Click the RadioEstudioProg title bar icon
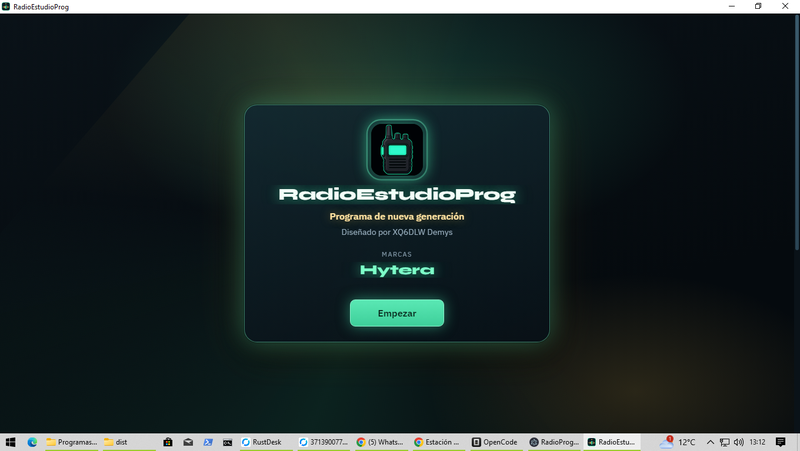The image size is (800, 451). [x=6, y=7]
